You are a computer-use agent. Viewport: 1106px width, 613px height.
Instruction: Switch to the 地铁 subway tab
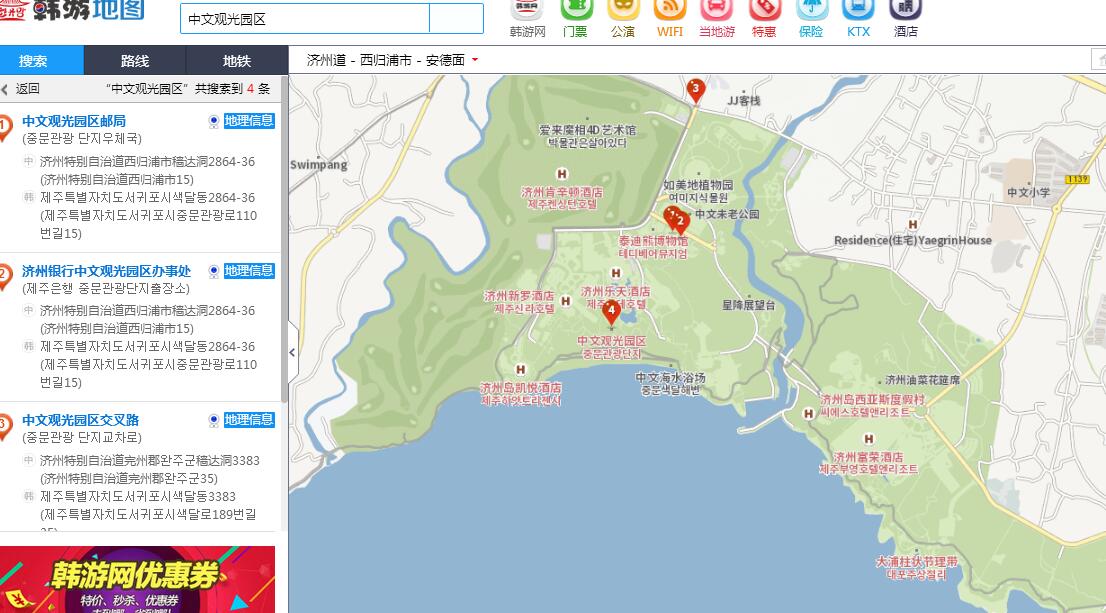click(237, 61)
